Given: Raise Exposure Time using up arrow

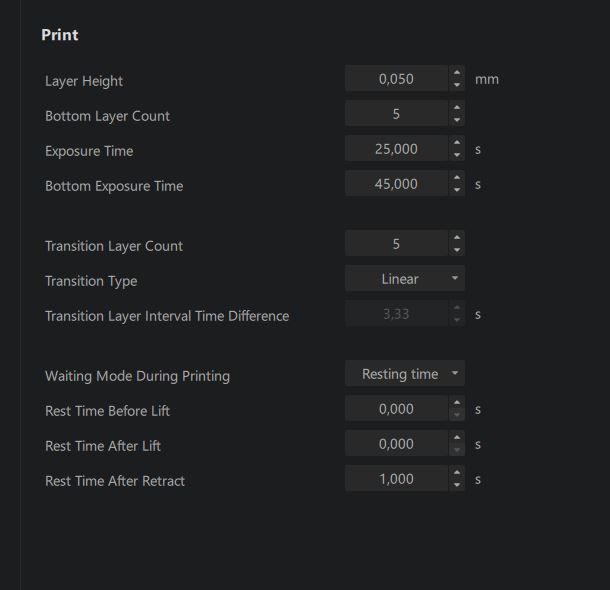Looking at the screenshot, I should pyautogui.click(x=457, y=143).
